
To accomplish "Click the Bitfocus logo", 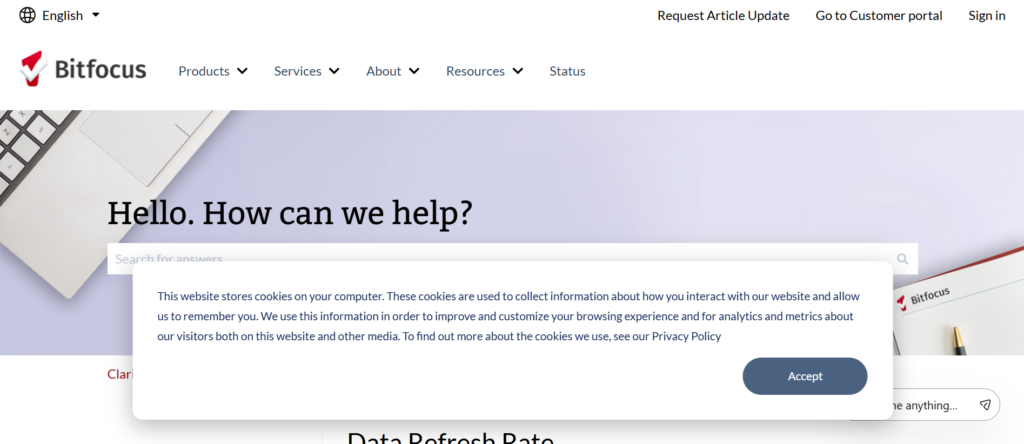I will [84, 70].
